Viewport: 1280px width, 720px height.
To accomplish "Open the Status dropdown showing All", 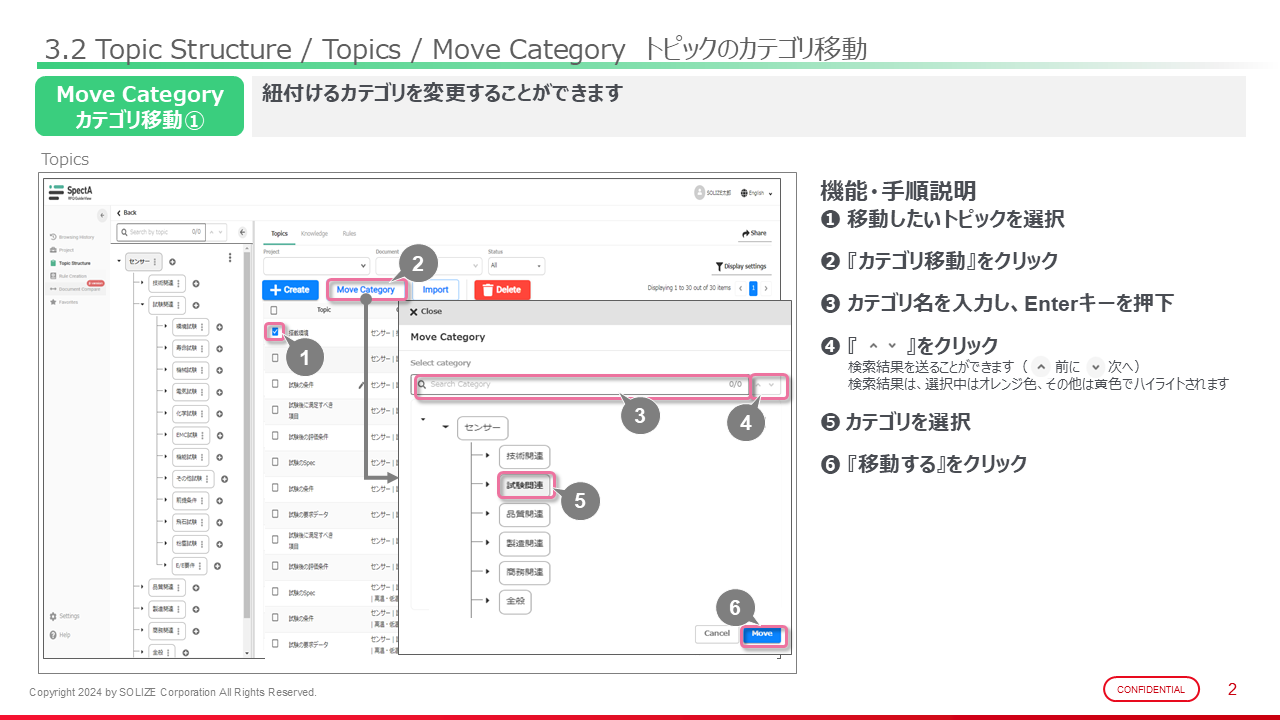I will point(516,267).
